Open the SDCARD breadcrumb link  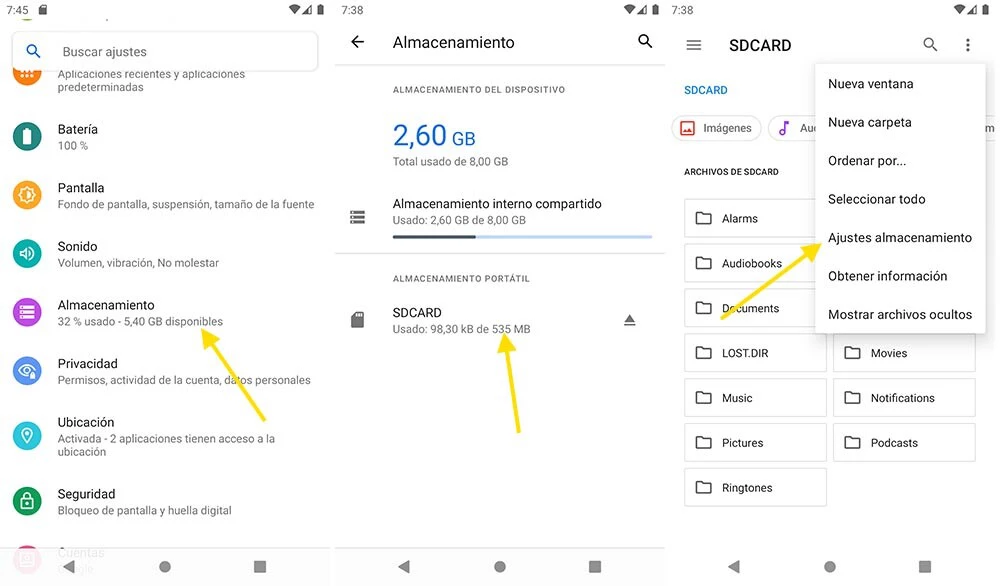[x=705, y=90]
